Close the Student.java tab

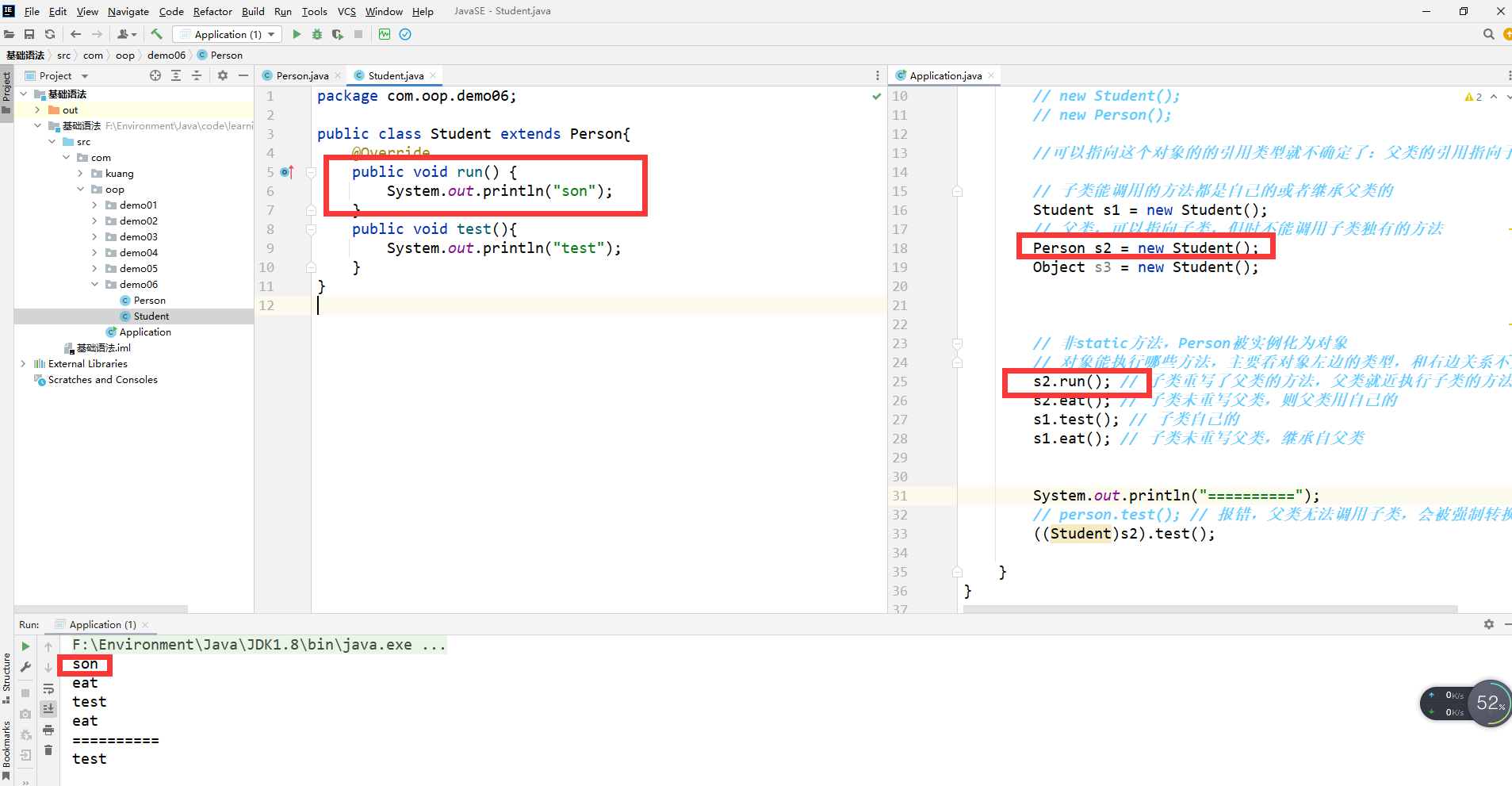(433, 75)
